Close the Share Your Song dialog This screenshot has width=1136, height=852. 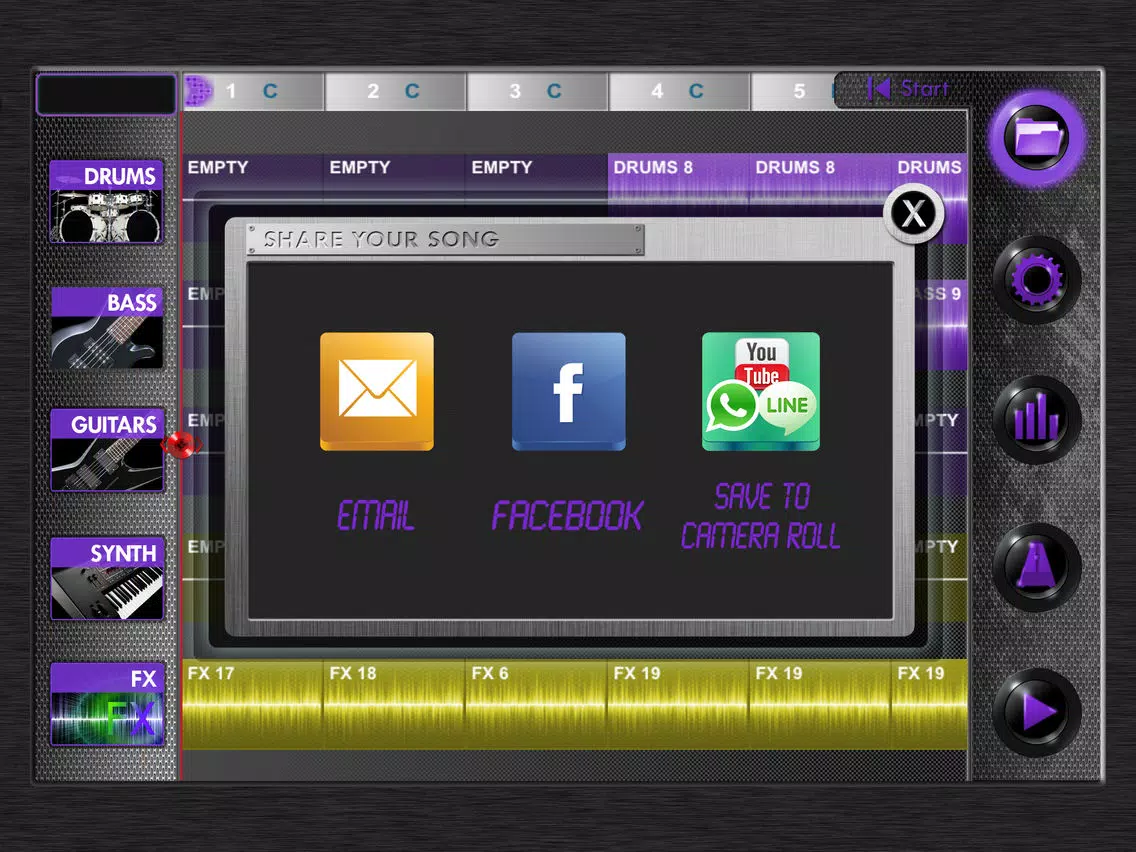[x=913, y=214]
